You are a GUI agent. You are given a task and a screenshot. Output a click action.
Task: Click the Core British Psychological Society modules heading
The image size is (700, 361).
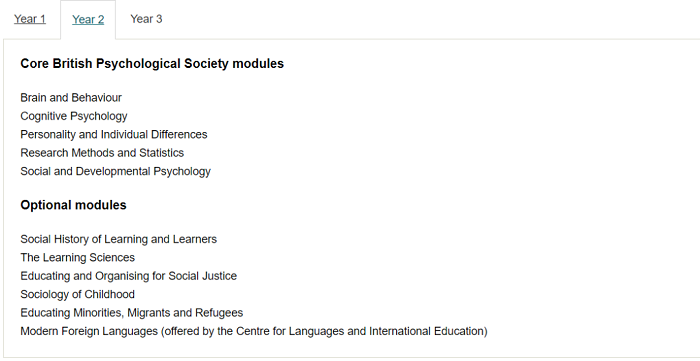152,64
